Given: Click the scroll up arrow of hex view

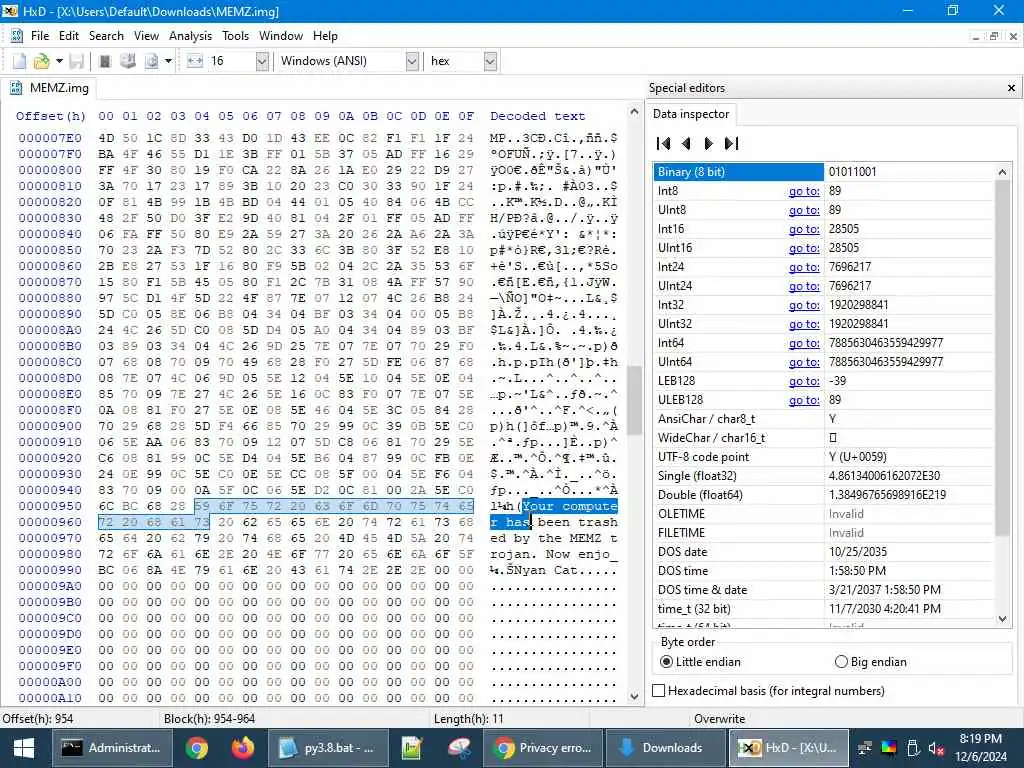Looking at the screenshot, I should click(x=634, y=112).
